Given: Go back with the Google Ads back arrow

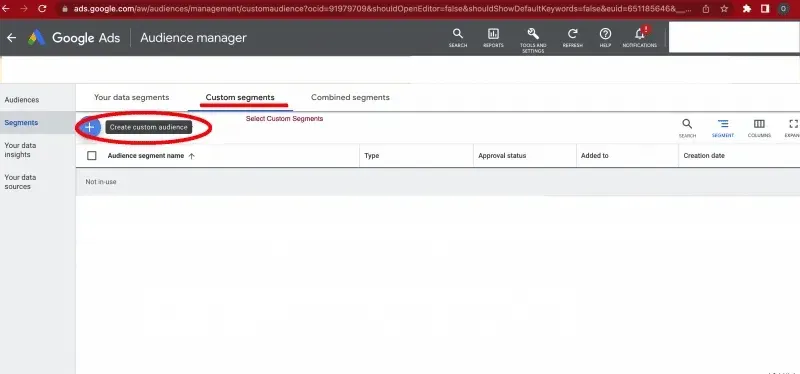Looking at the screenshot, I should pos(11,38).
